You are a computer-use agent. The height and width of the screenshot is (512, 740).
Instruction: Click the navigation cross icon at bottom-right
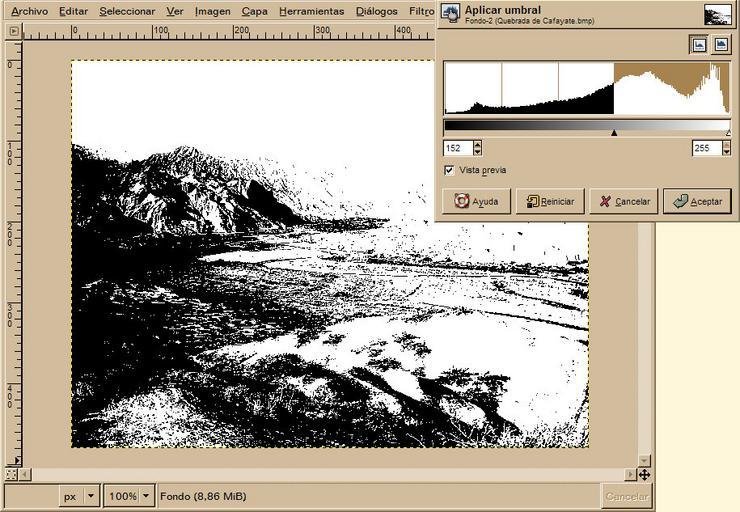coord(644,474)
